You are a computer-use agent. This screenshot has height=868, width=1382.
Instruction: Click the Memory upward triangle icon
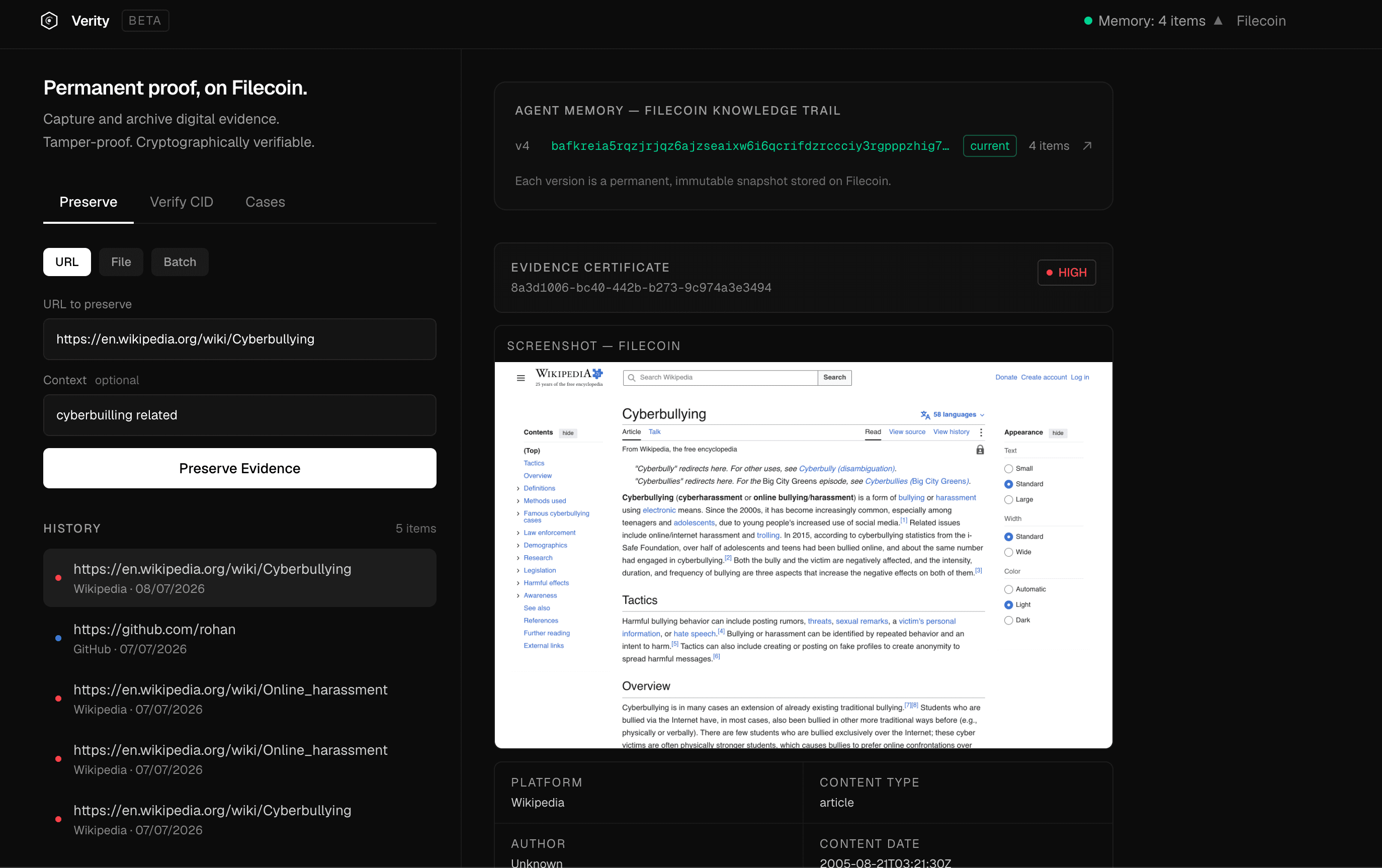1218,21
